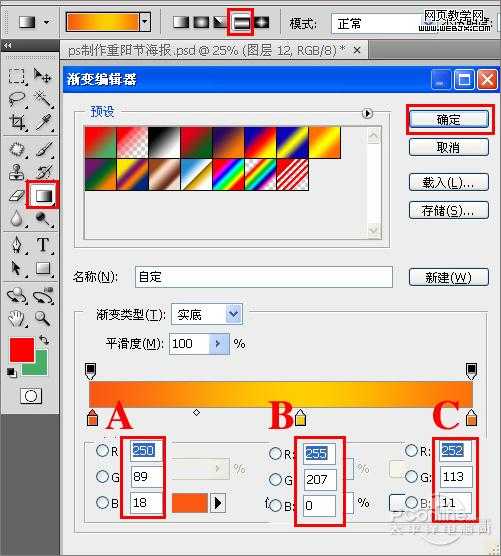Open the gradient picker dropdown arrow
The width and height of the screenshot is (501, 556).
[x=145, y=22]
